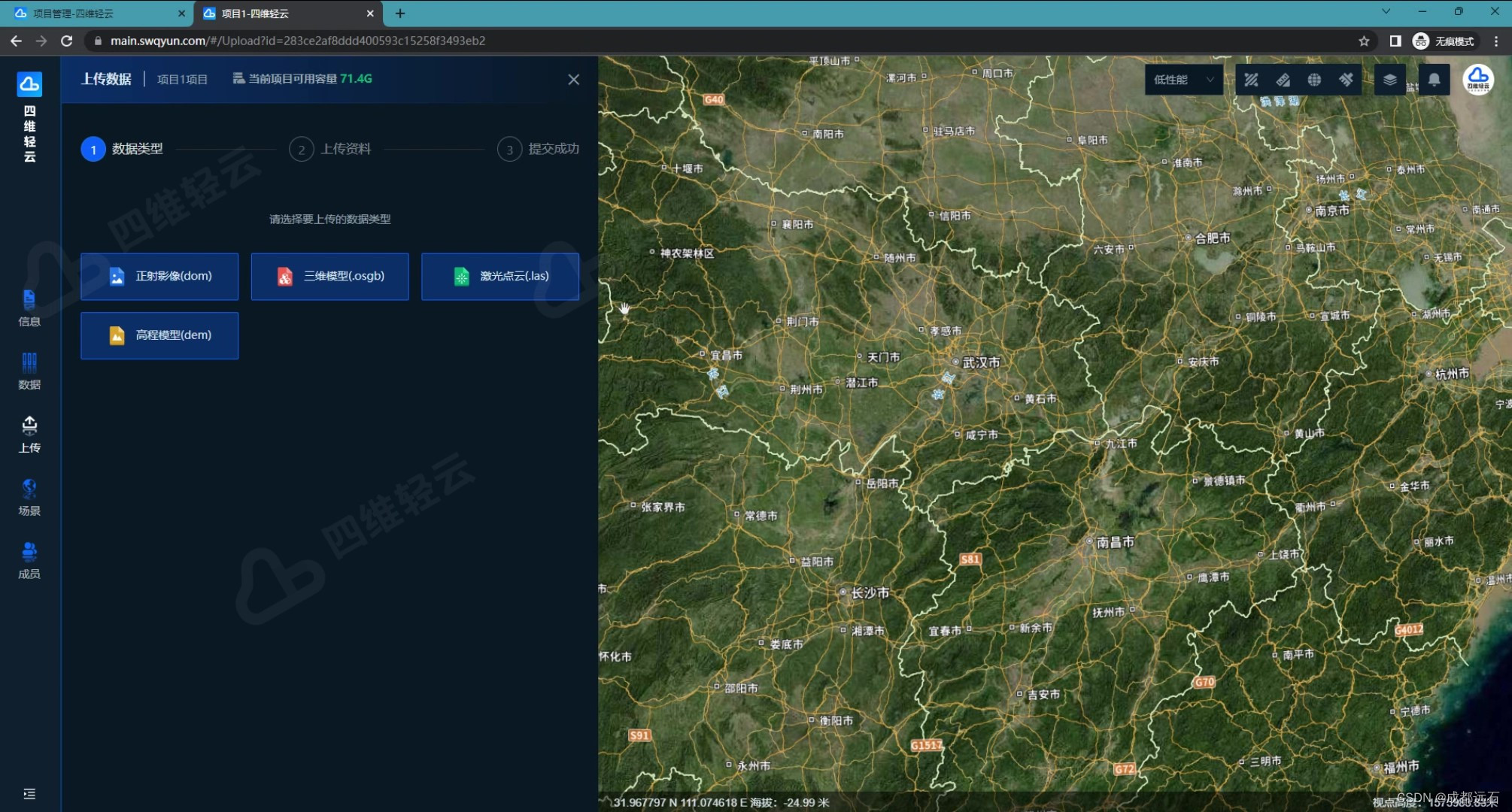Open the browser three-dot menu

pyautogui.click(x=1496, y=41)
